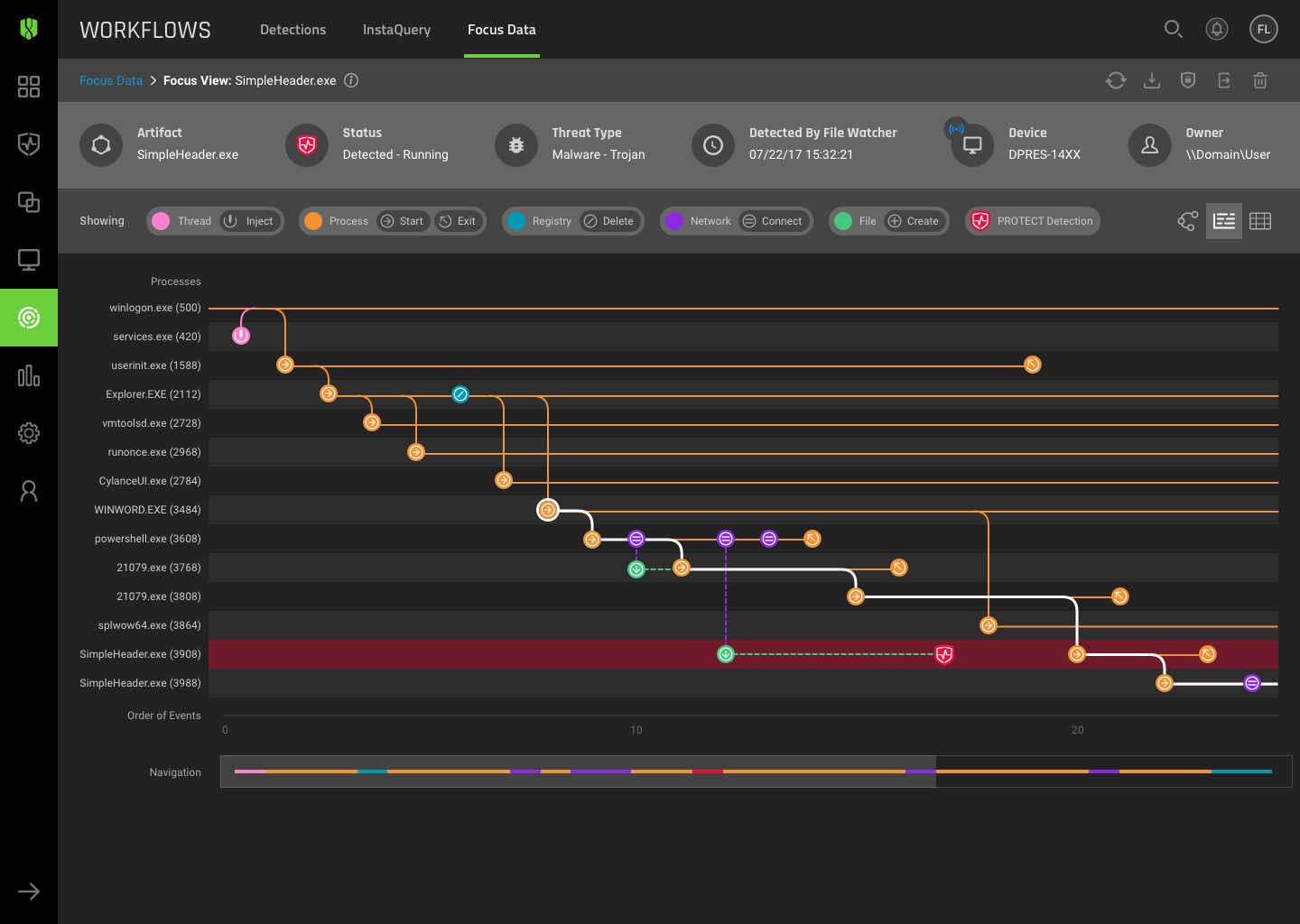Screen dimensions: 1300x924
Task: Toggle Thread Inject filter
Action: (x=249, y=221)
